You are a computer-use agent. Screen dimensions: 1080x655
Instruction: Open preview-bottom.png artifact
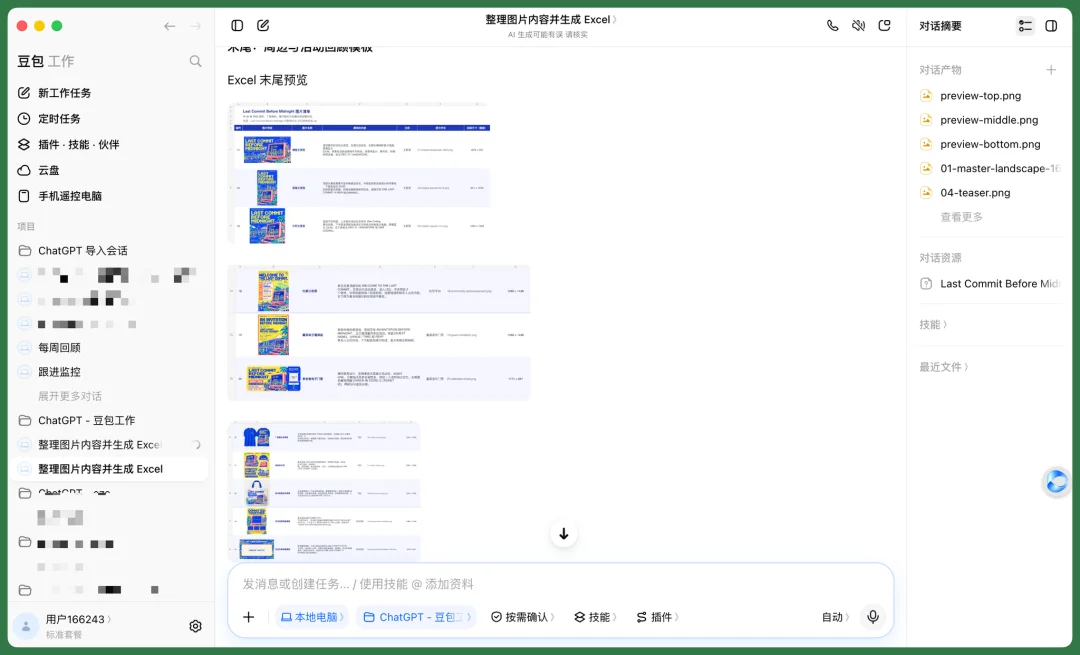coord(990,144)
